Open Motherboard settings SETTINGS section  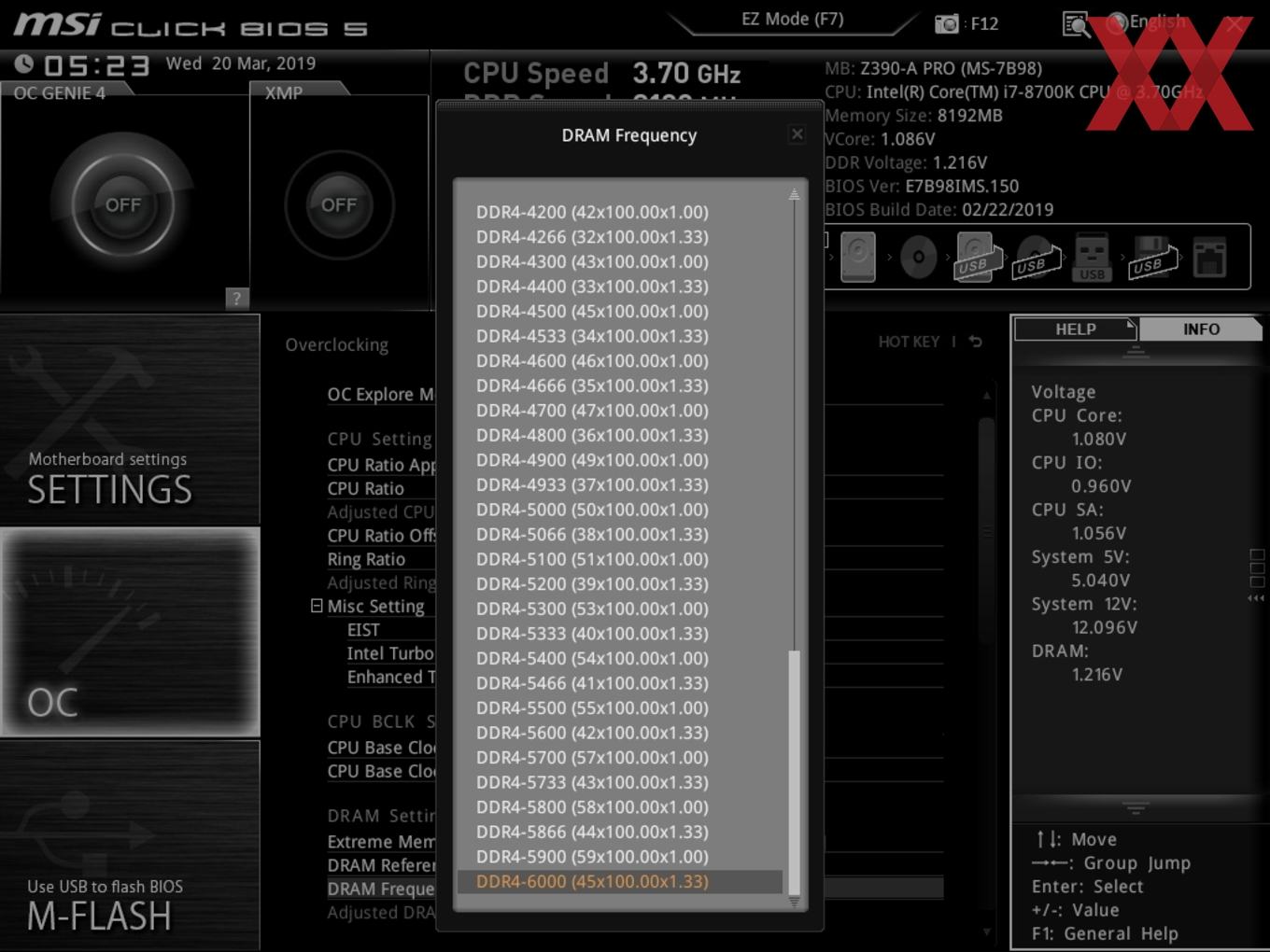point(130,419)
